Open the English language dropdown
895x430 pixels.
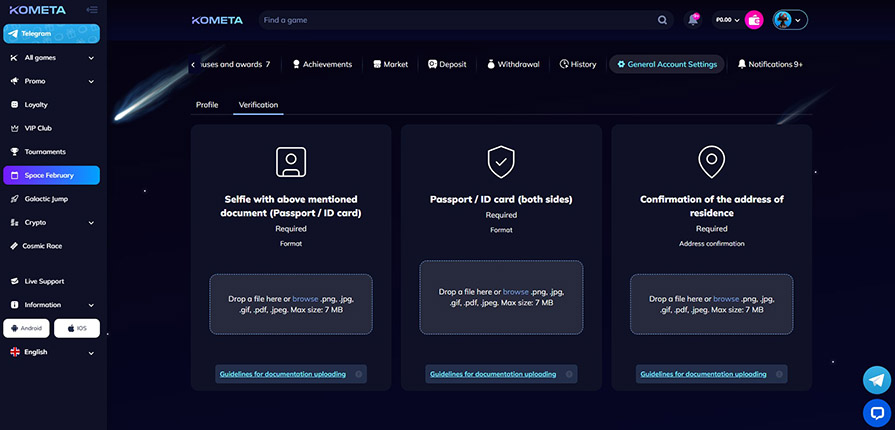click(x=51, y=352)
